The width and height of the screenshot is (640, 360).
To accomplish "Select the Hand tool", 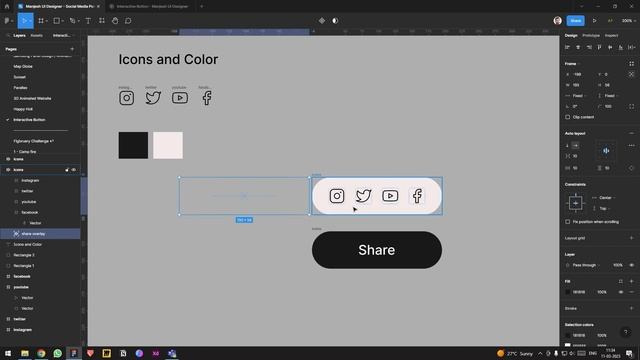I will coord(115,21).
